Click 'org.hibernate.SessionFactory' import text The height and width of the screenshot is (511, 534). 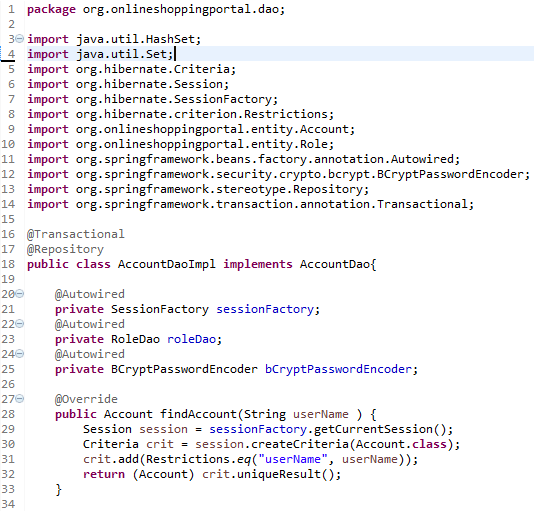pos(174,99)
